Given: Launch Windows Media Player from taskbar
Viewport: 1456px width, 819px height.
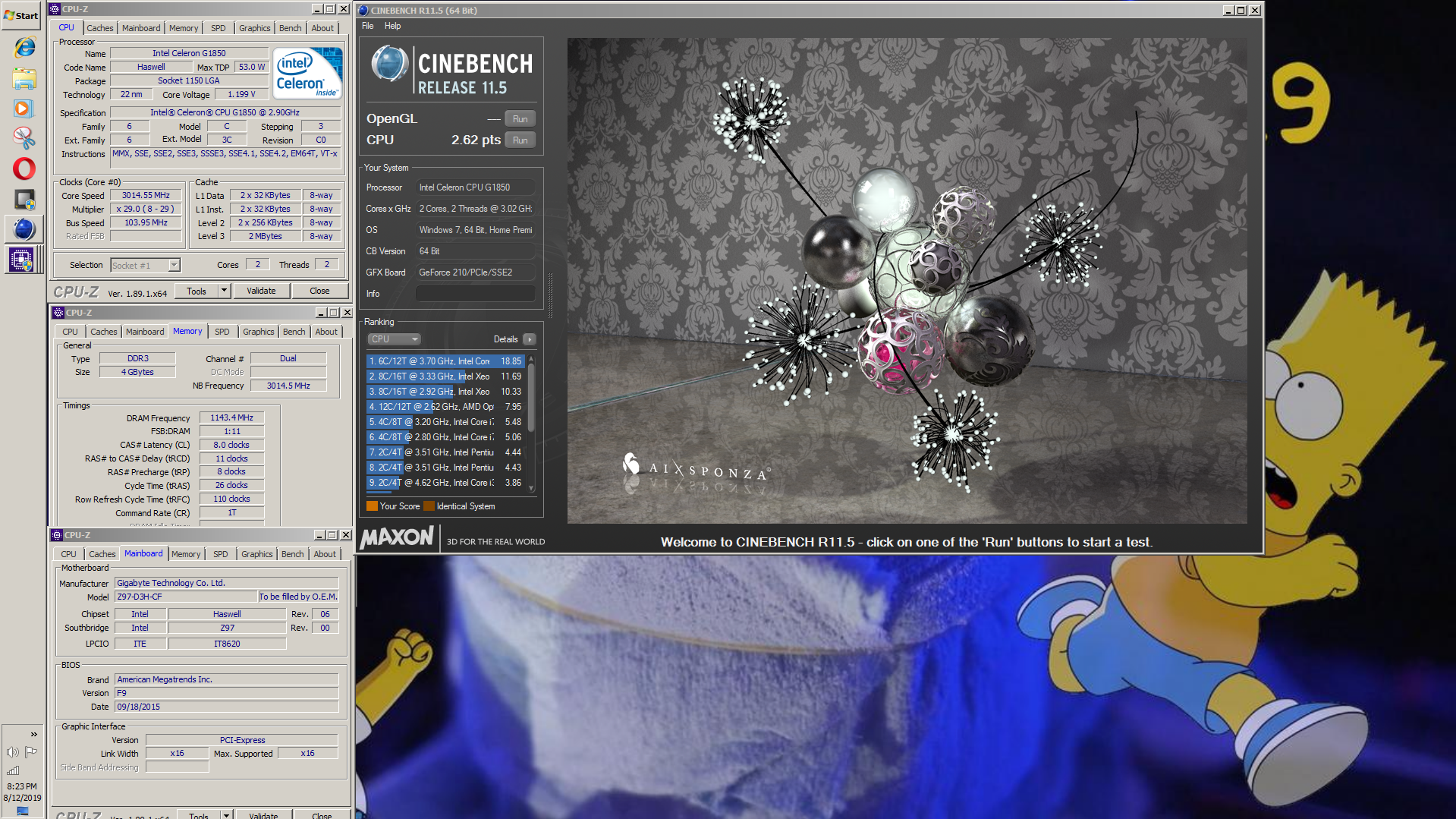Looking at the screenshot, I should [x=24, y=109].
